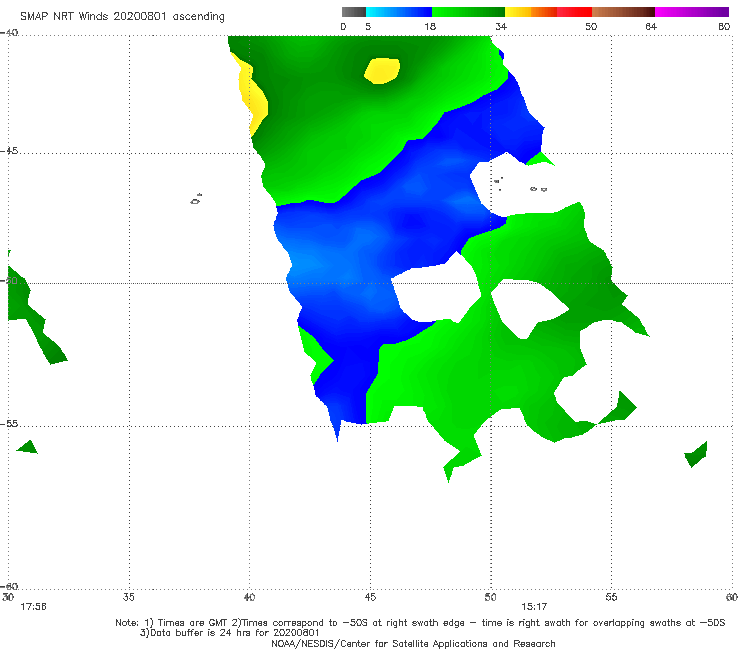Click the "Note: 1) Times are GMT" line
The width and height of the screenshot is (740, 650).
click(x=420, y=623)
